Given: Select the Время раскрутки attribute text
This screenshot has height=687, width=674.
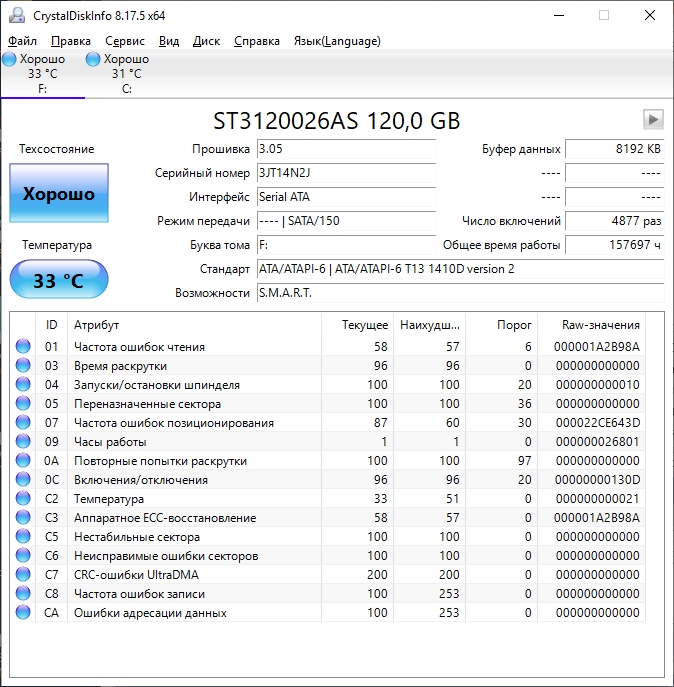Looking at the screenshot, I should coord(120,366).
